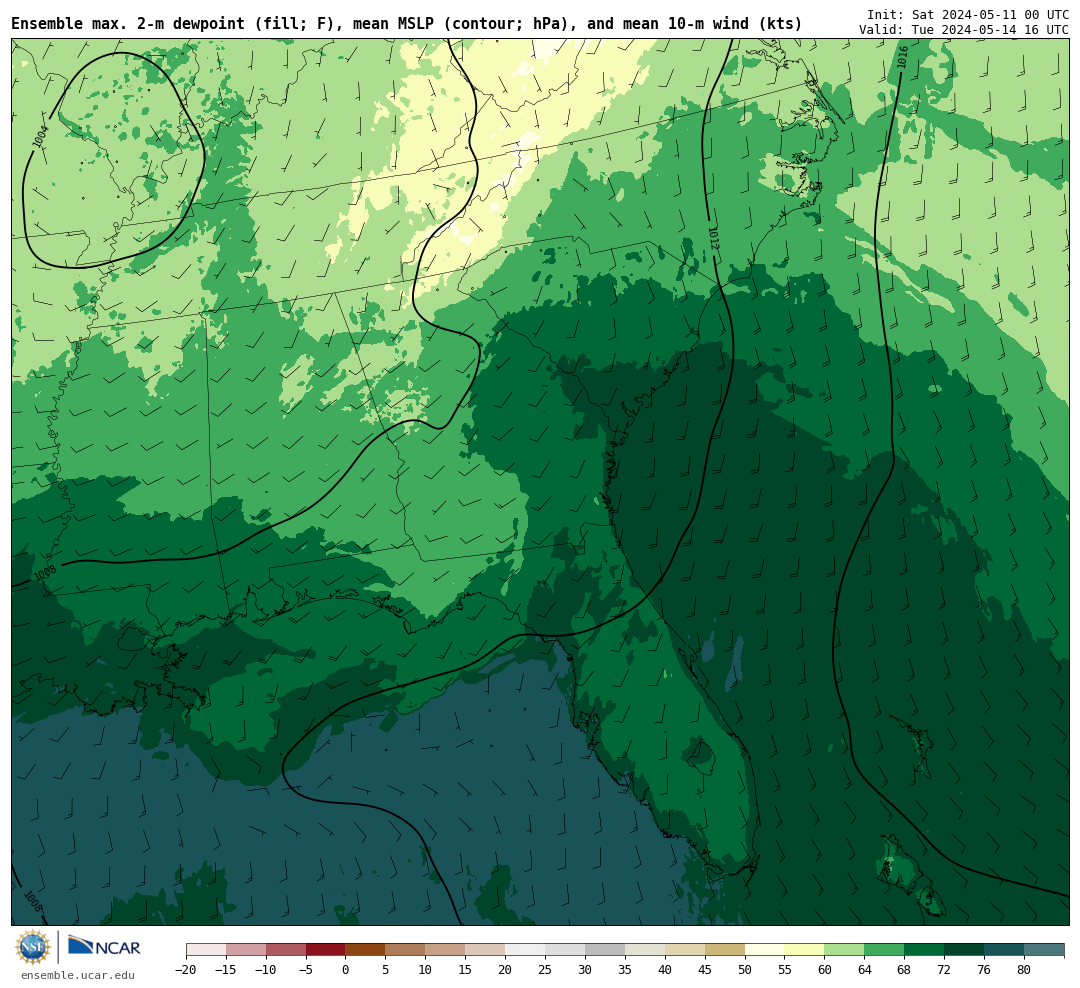
Task: Click the 60 colorbar tick label
Action: pos(825,970)
